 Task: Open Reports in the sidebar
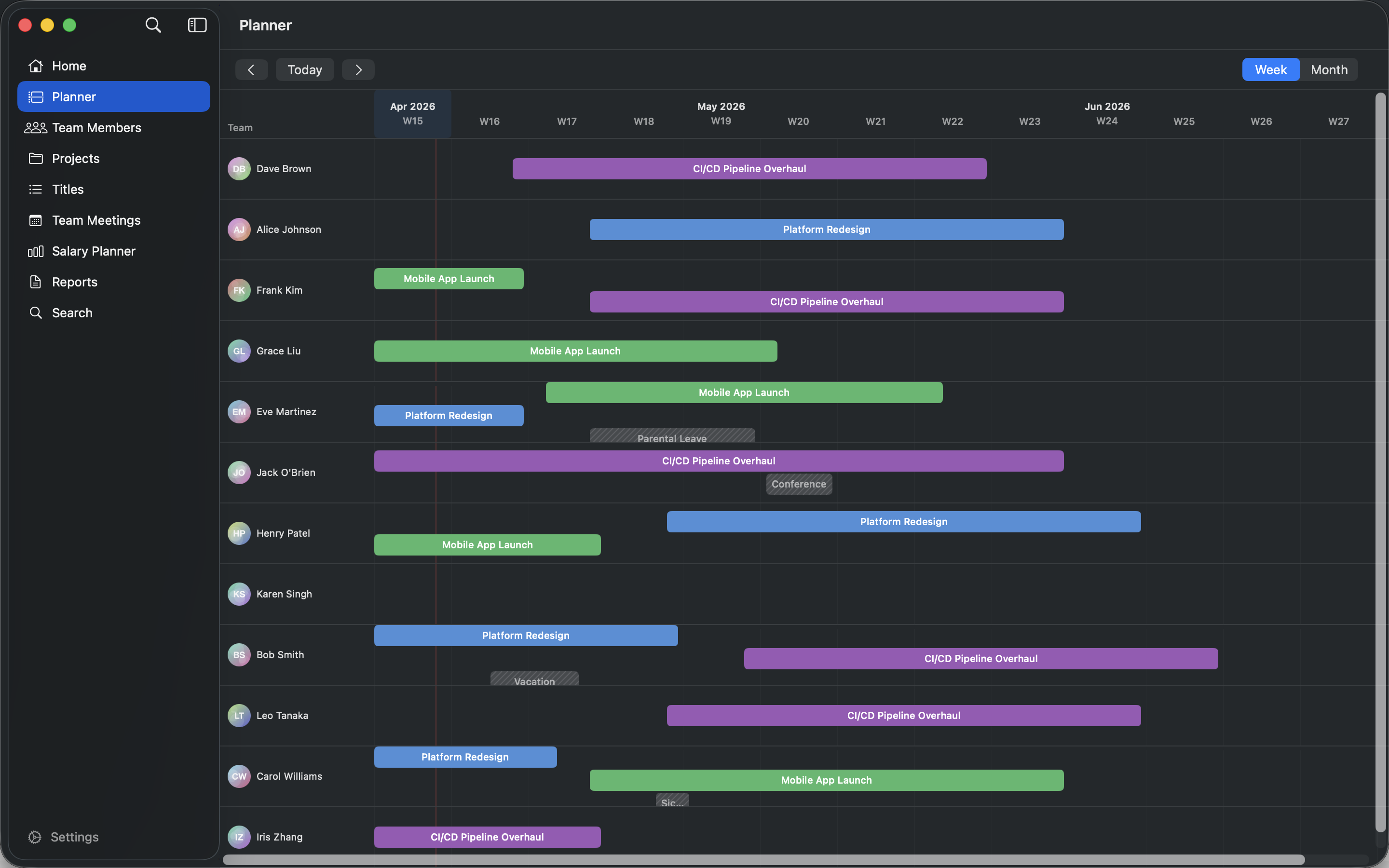pyautogui.click(x=114, y=282)
